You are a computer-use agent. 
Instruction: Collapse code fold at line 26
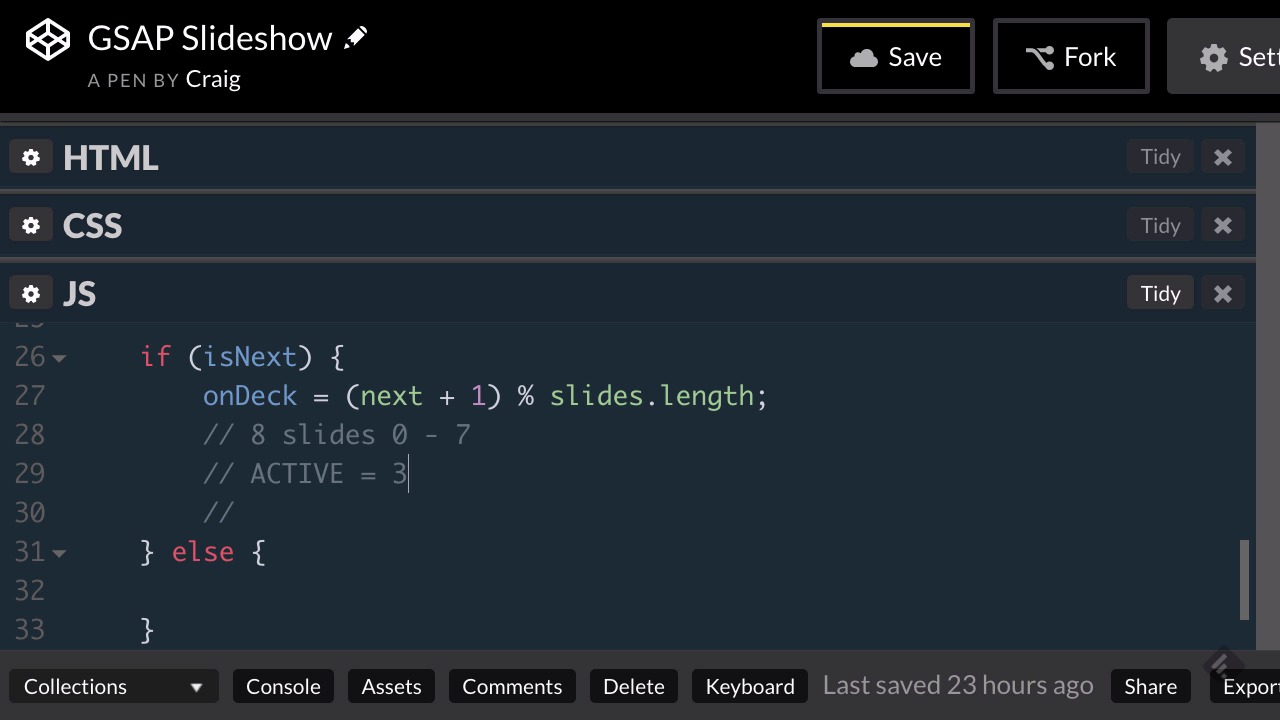click(x=59, y=358)
